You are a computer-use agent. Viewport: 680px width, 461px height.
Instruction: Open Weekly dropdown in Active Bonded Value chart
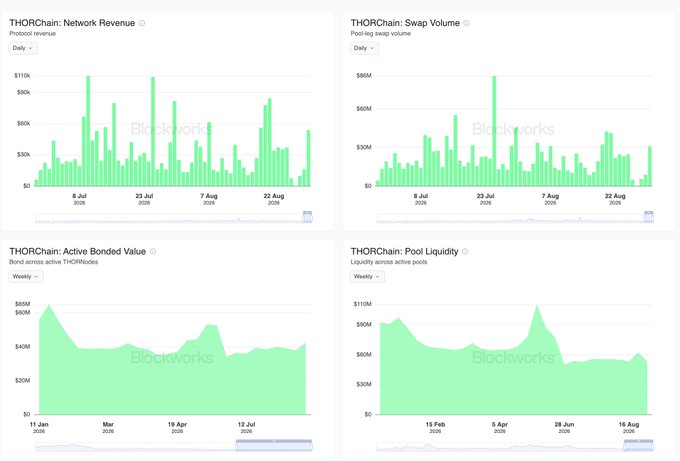click(x=26, y=276)
